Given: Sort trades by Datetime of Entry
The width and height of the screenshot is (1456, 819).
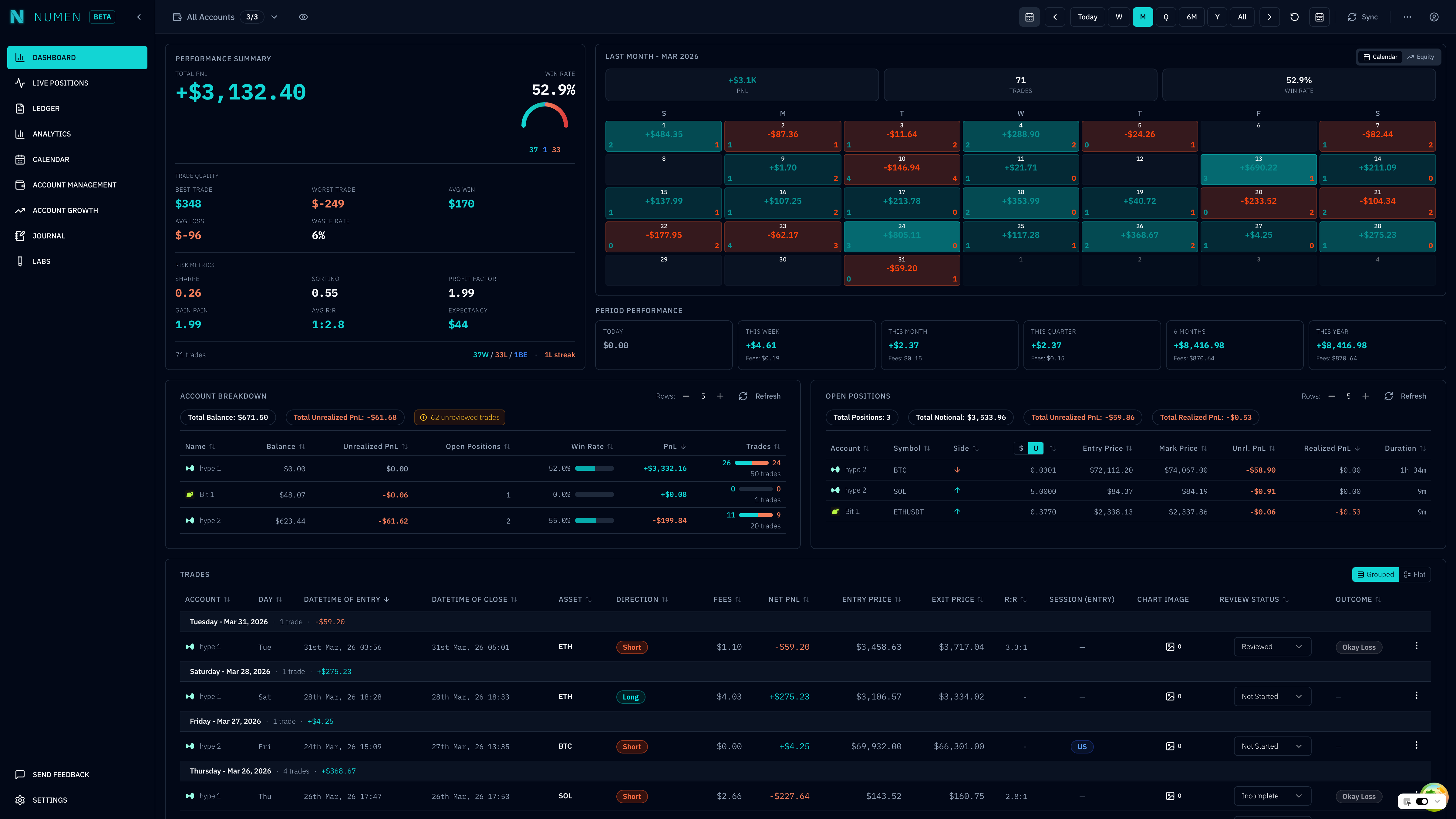Looking at the screenshot, I should [346, 599].
